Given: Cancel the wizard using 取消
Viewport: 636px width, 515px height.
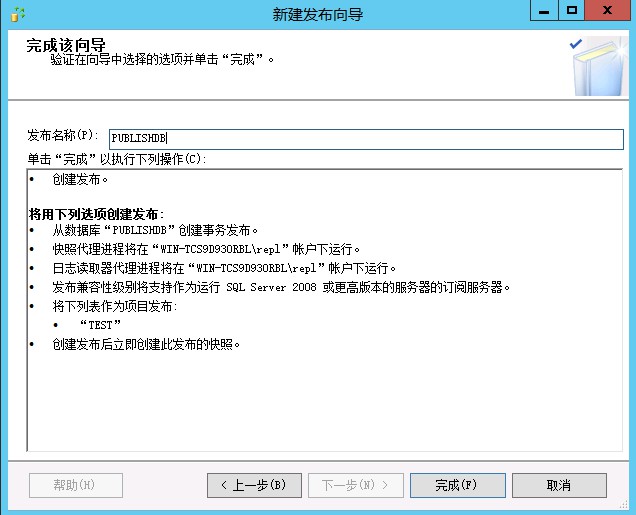Looking at the screenshot, I should (x=558, y=485).
